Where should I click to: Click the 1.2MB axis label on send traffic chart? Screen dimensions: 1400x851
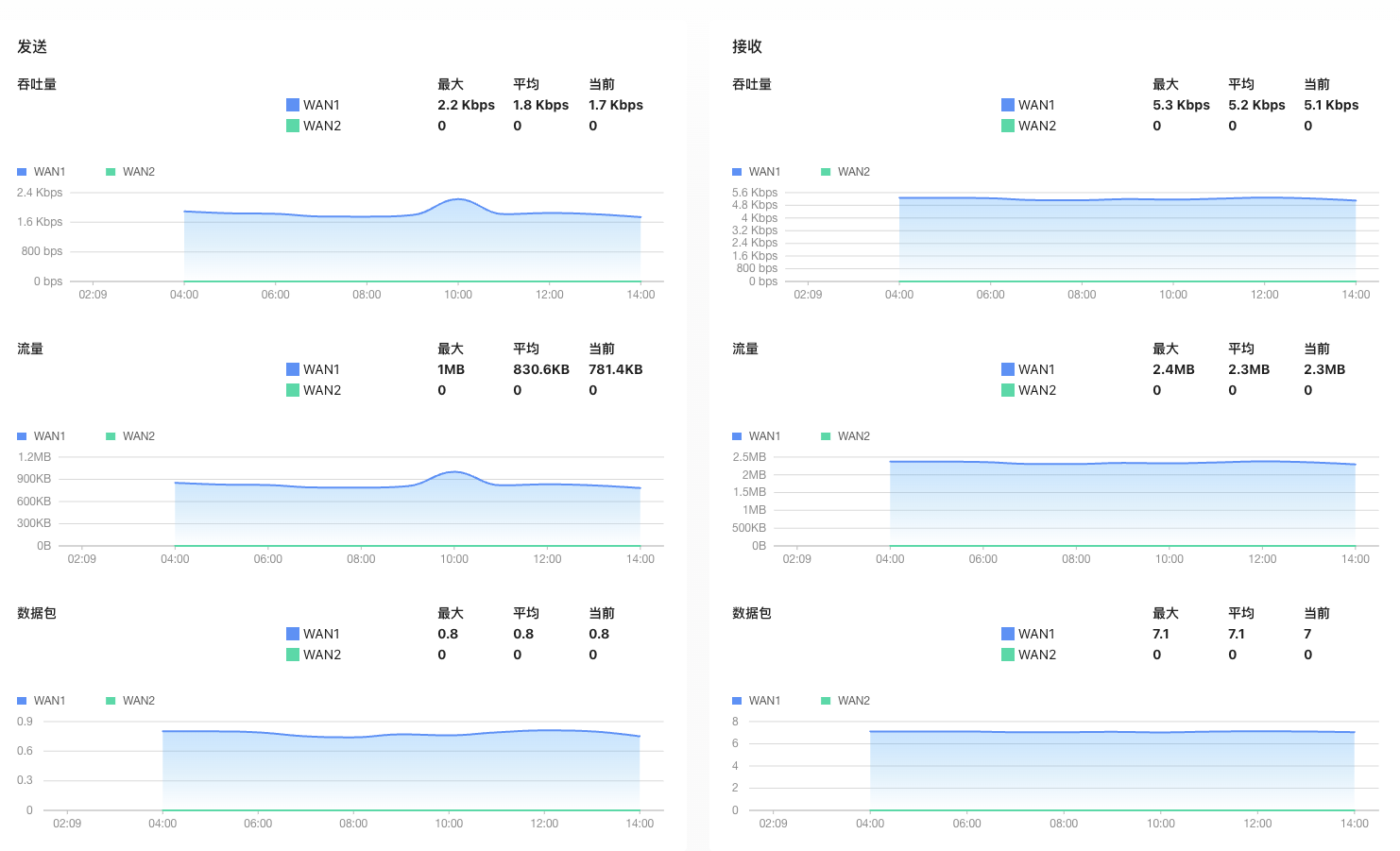[34, 457]
